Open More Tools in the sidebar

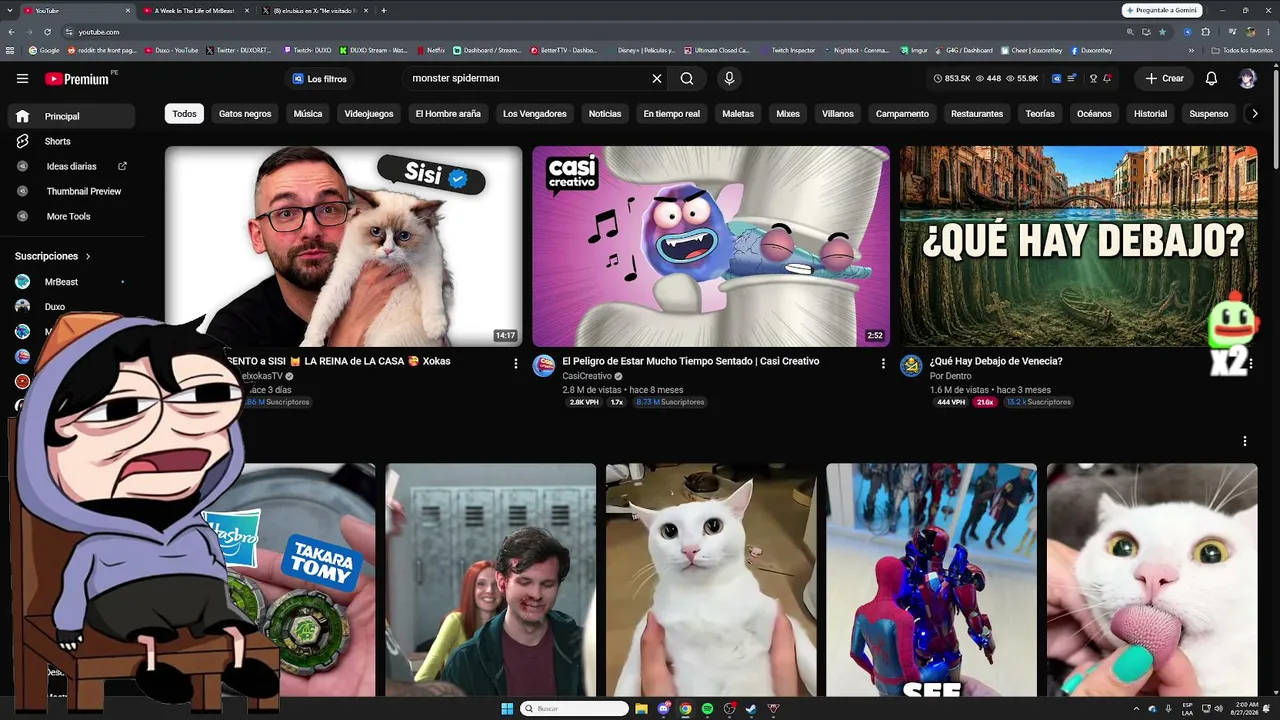tap(72, 216)
